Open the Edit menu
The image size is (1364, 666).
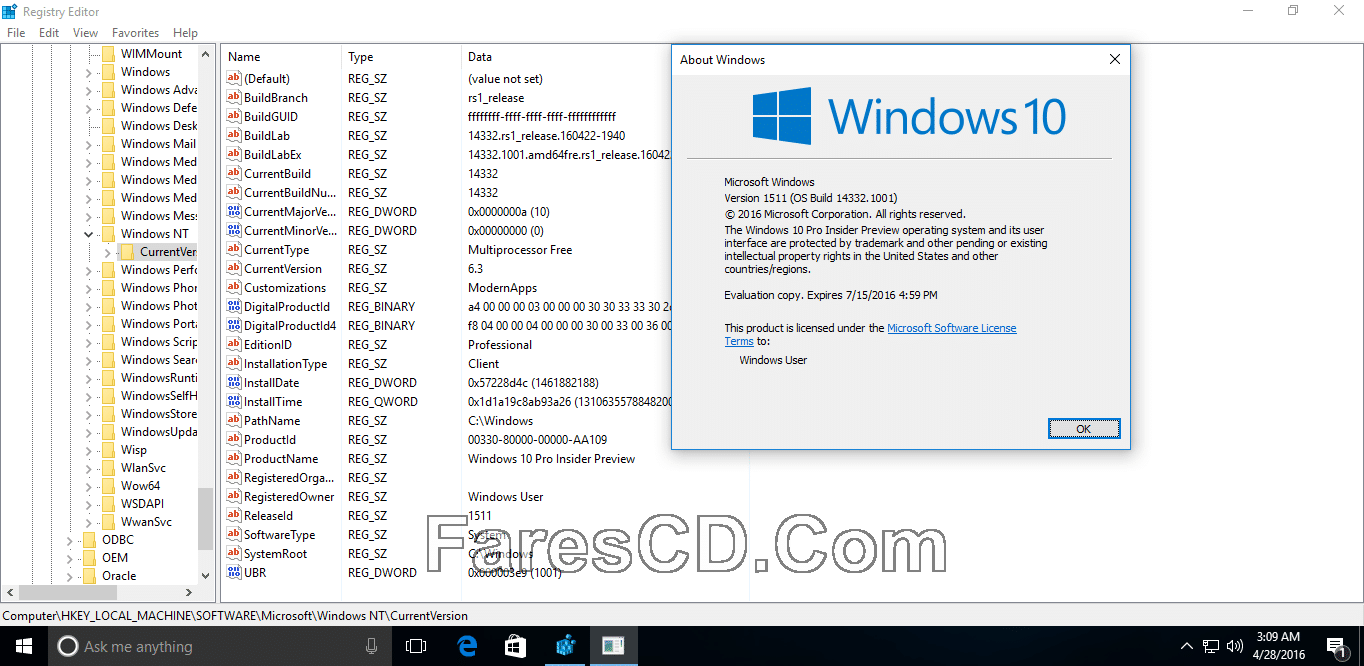[x=49, y=33]
